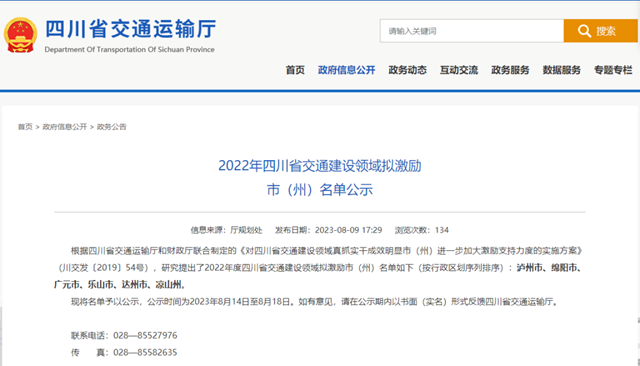Click 政务公告 breadcrumb link
Screen dimensions: 640x366
click(111, 127)
